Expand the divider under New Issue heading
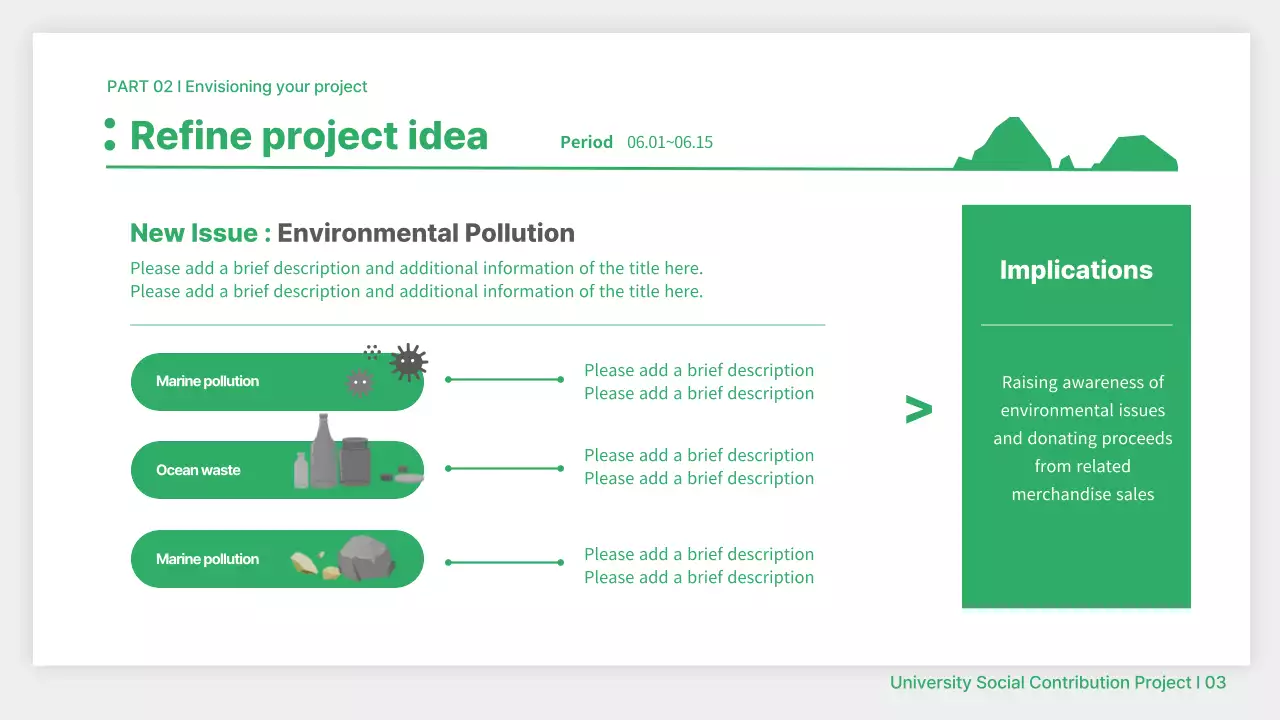1280x720 pixels. 477,323
